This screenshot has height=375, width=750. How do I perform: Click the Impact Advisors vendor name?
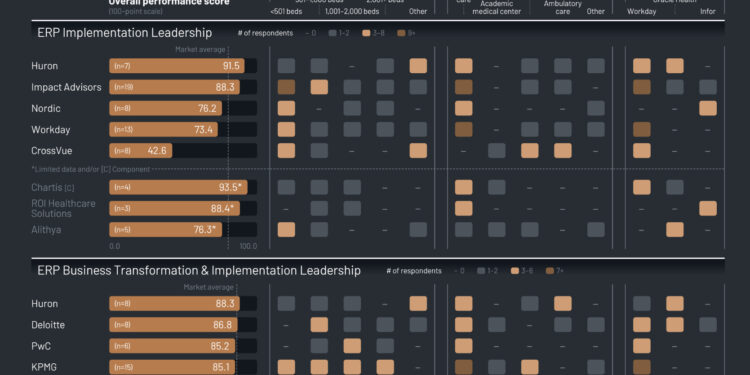pyautogui.click(x=66, y=87)
